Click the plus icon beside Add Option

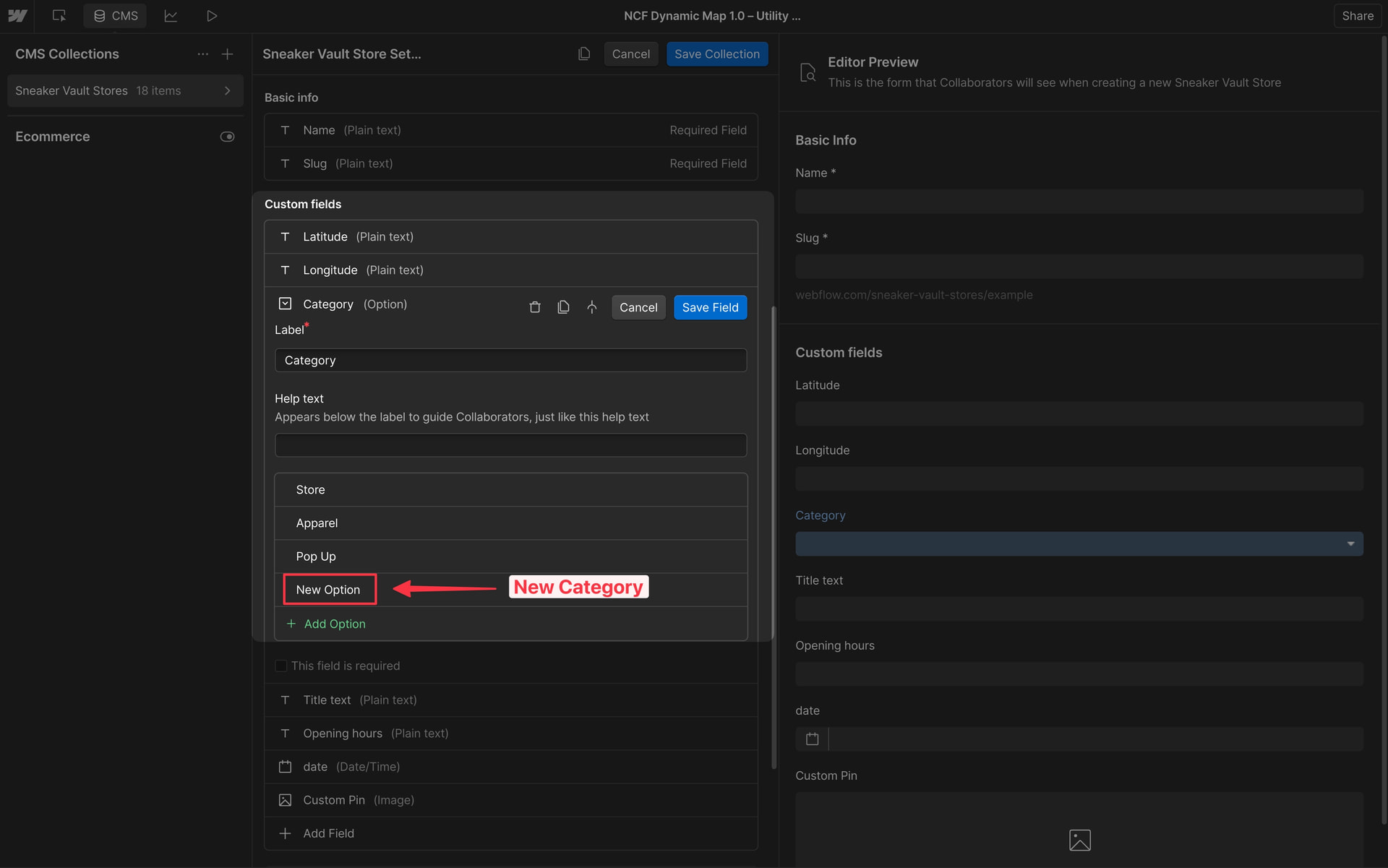pyautogui.click(x=291, y=624)
